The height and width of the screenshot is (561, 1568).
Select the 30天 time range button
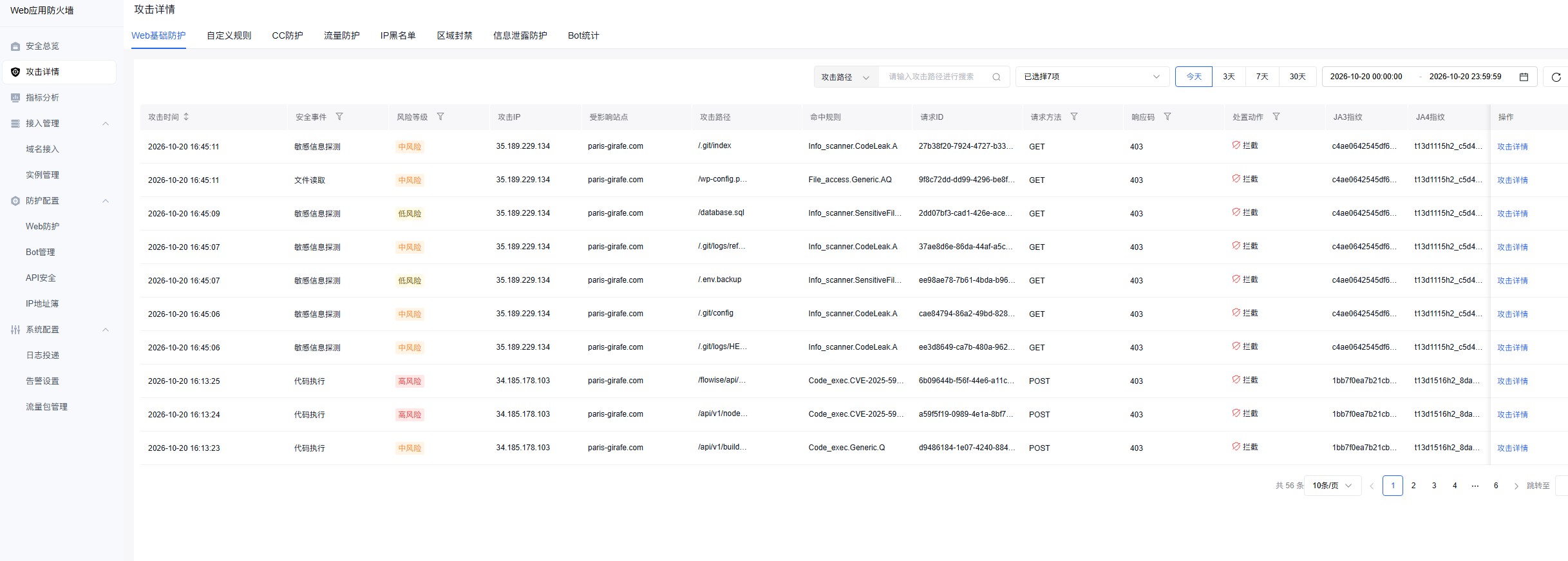coord(1298,77)
